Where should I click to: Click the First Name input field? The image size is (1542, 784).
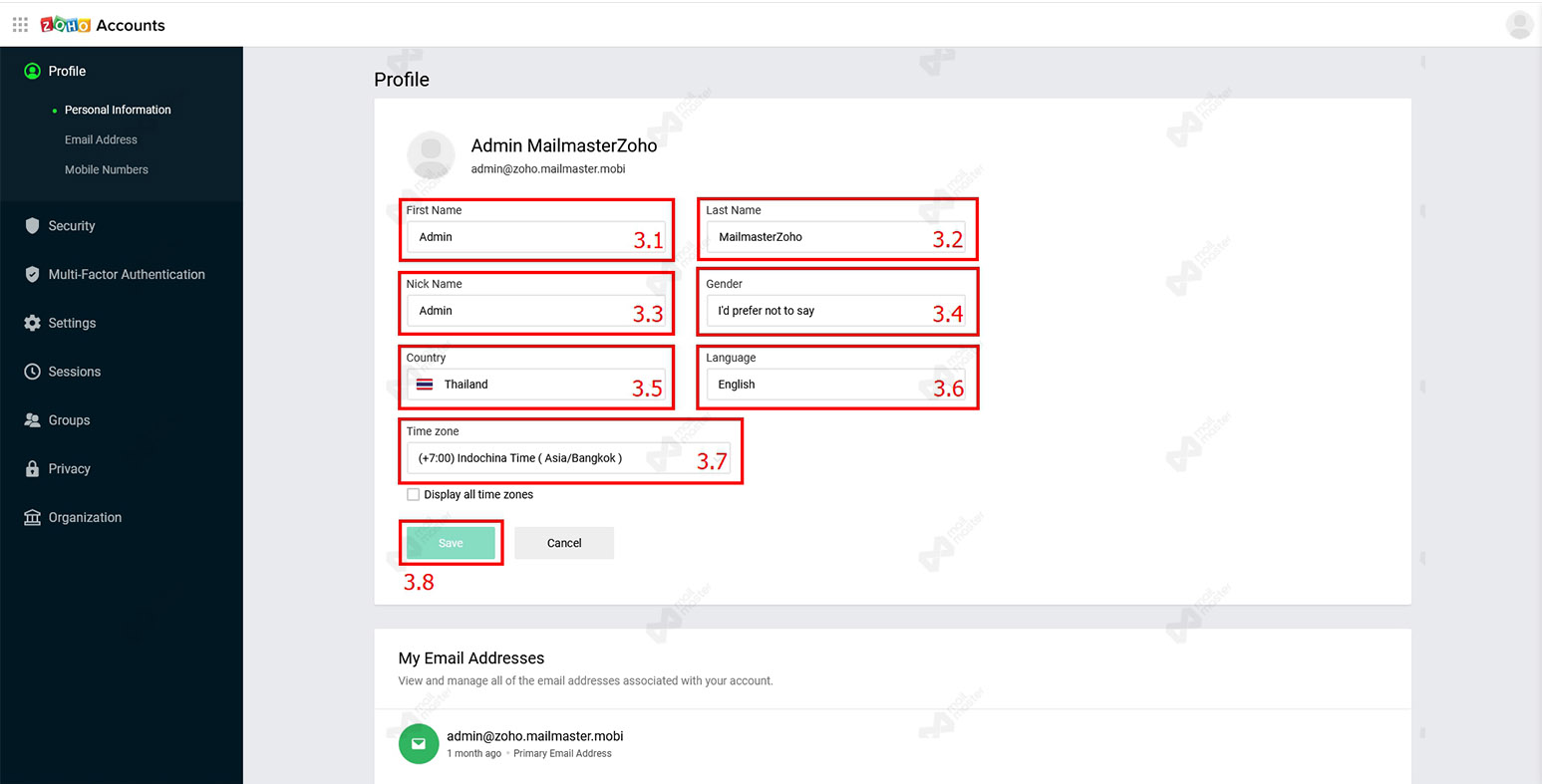point(535,237)
